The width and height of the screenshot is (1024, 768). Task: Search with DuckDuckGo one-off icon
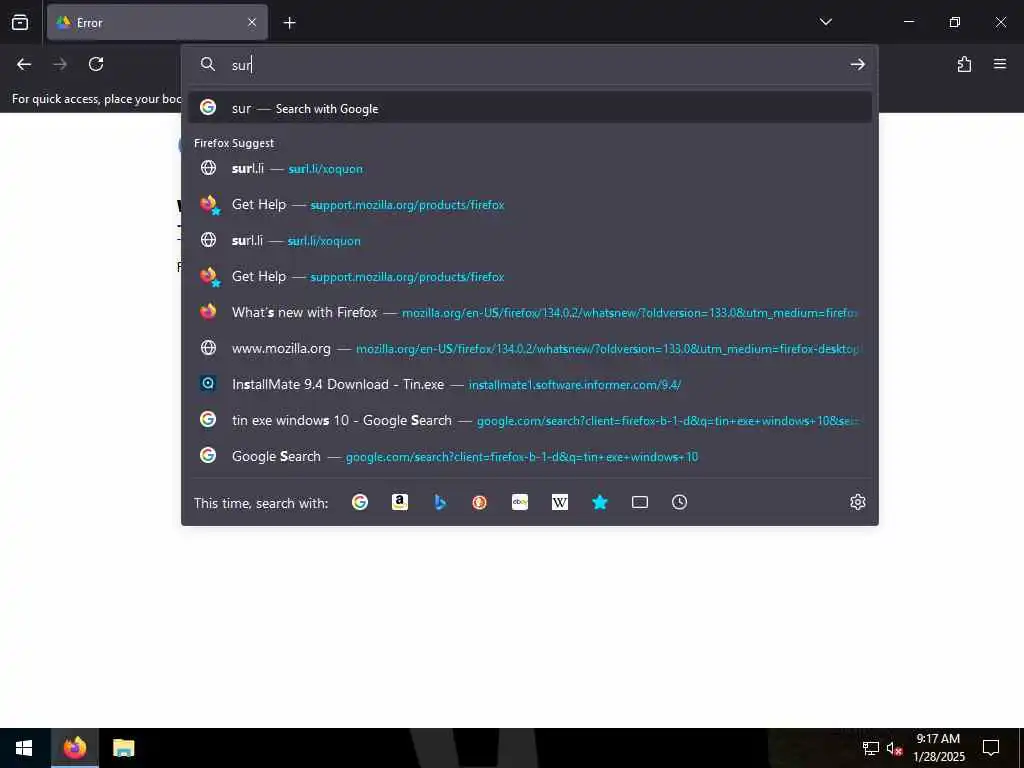(x=479, y=502)
